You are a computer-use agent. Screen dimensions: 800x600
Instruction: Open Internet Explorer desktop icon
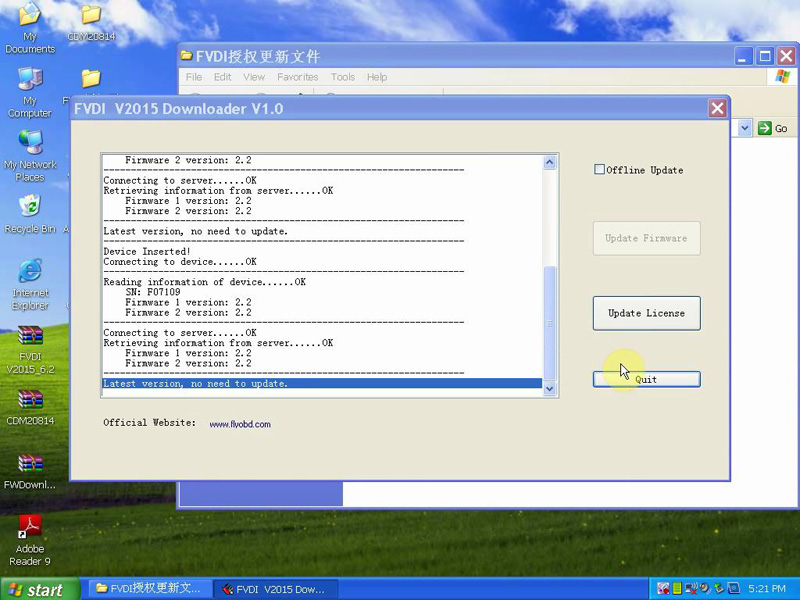click(30, 272)
